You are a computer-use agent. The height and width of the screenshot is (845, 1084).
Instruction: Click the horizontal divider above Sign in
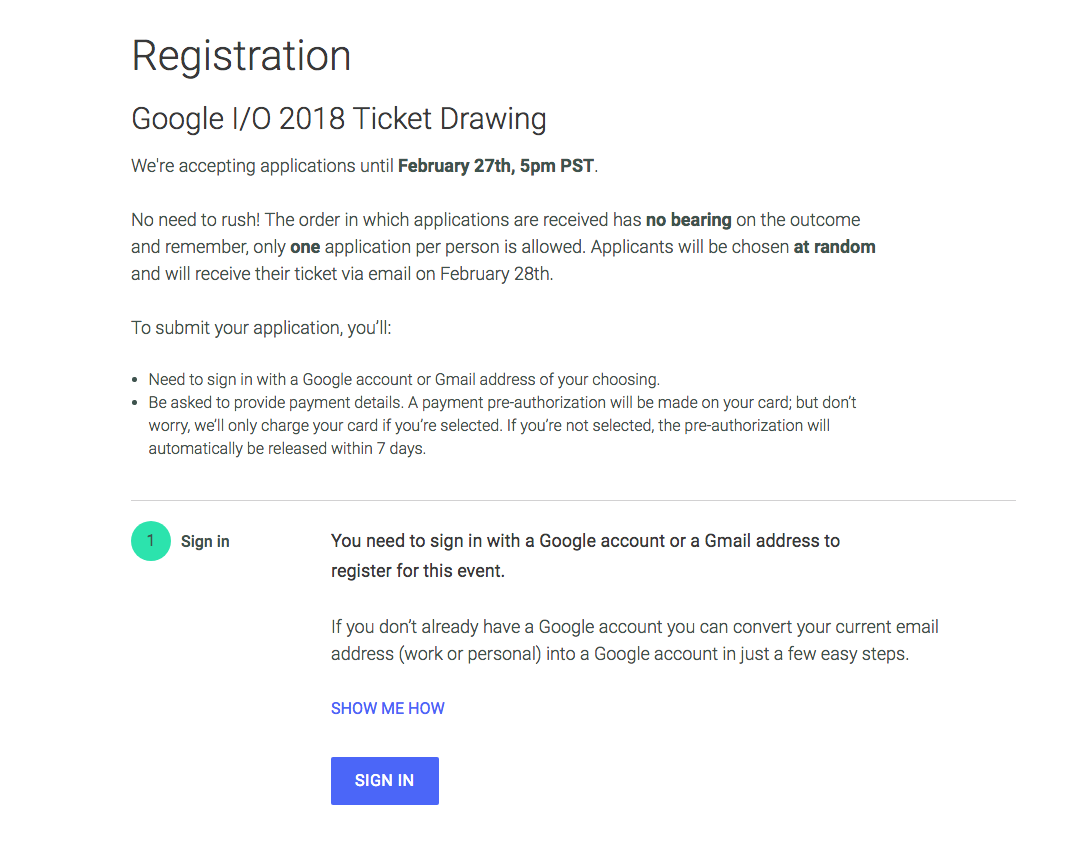tap(573, 499)
